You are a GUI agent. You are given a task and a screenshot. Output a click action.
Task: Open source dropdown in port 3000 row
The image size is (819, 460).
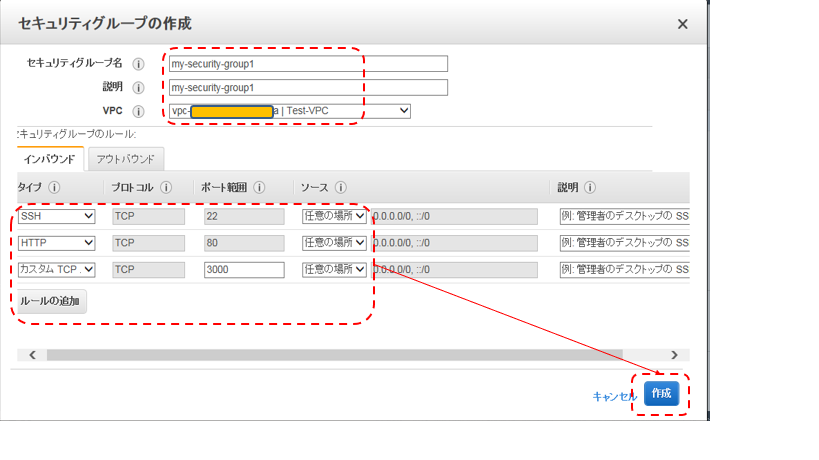334,269
